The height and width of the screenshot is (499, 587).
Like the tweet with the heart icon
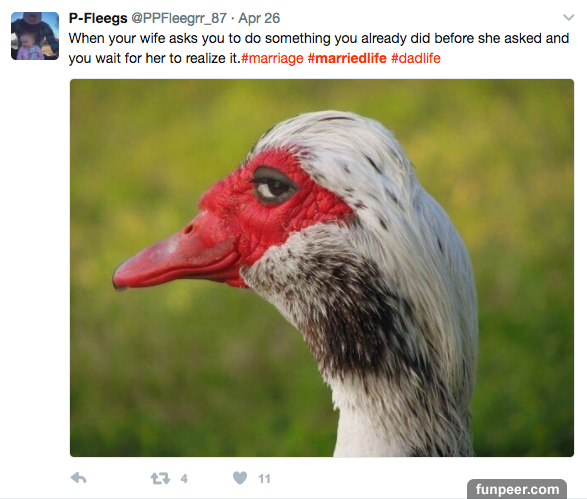[240, 478]
